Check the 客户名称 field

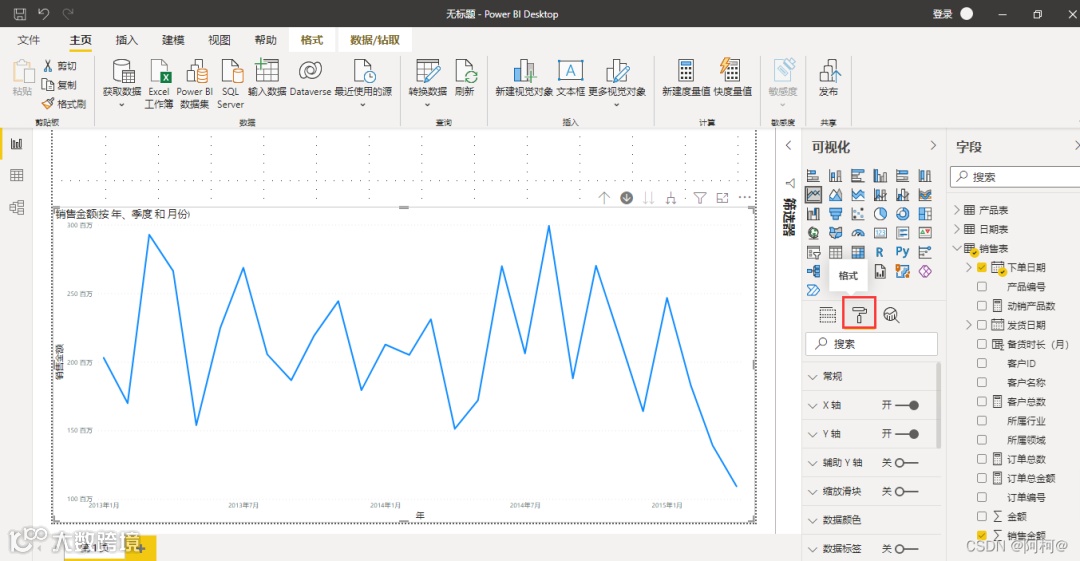[x=982, y=382]
